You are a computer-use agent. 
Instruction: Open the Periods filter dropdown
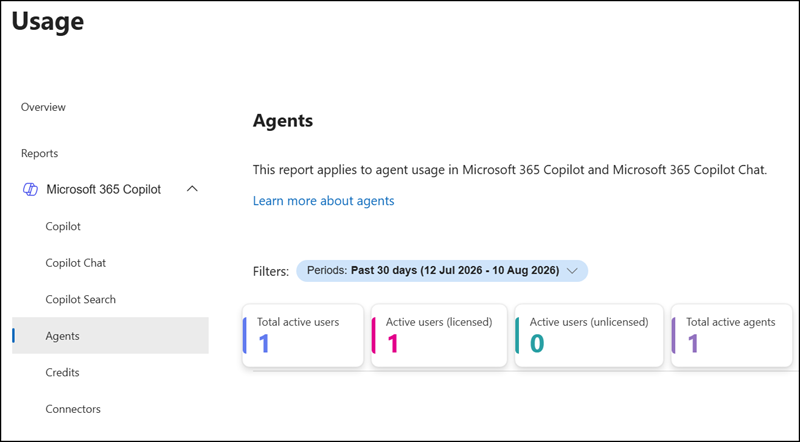[x=442, y=271]
